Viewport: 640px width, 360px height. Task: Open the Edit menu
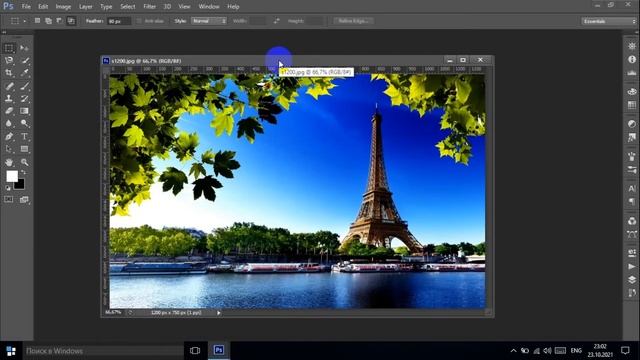43,7
